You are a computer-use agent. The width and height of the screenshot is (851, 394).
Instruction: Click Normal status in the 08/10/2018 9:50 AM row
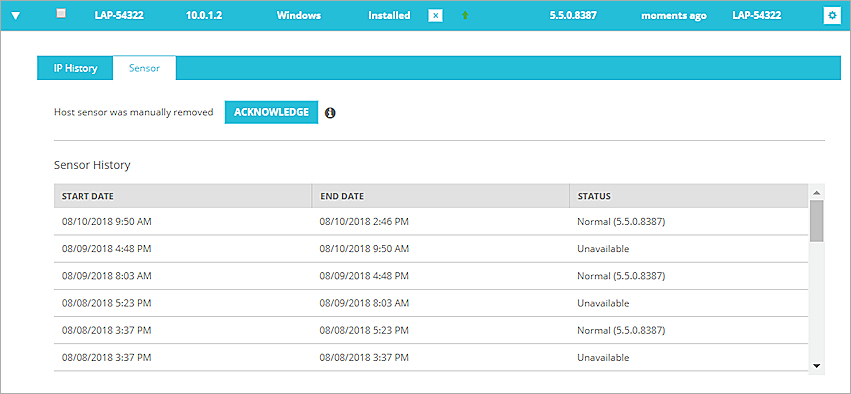[621, 221]
